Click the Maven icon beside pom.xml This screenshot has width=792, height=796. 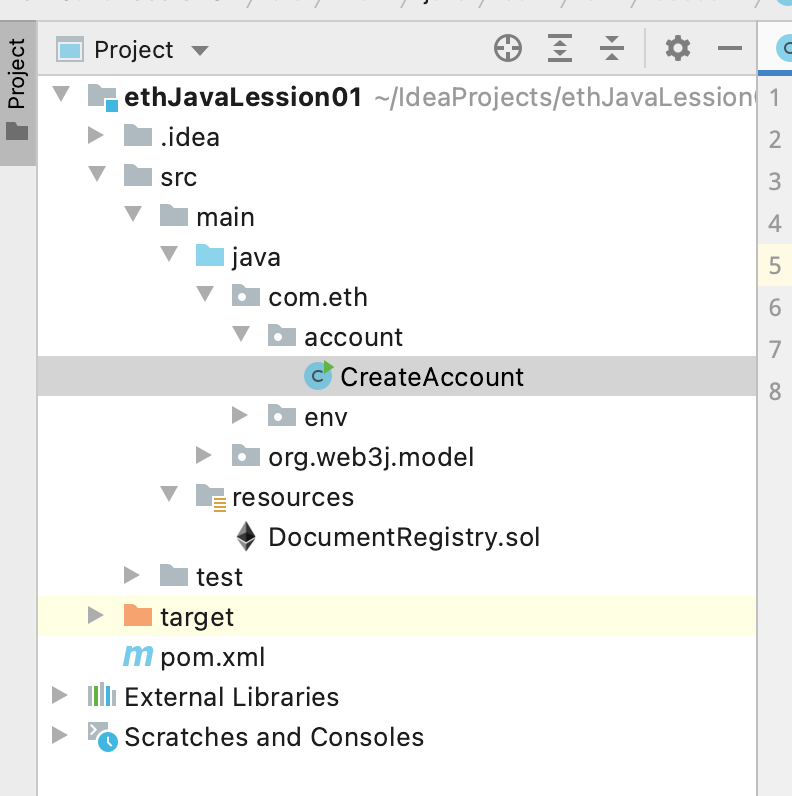coord(137,657)
